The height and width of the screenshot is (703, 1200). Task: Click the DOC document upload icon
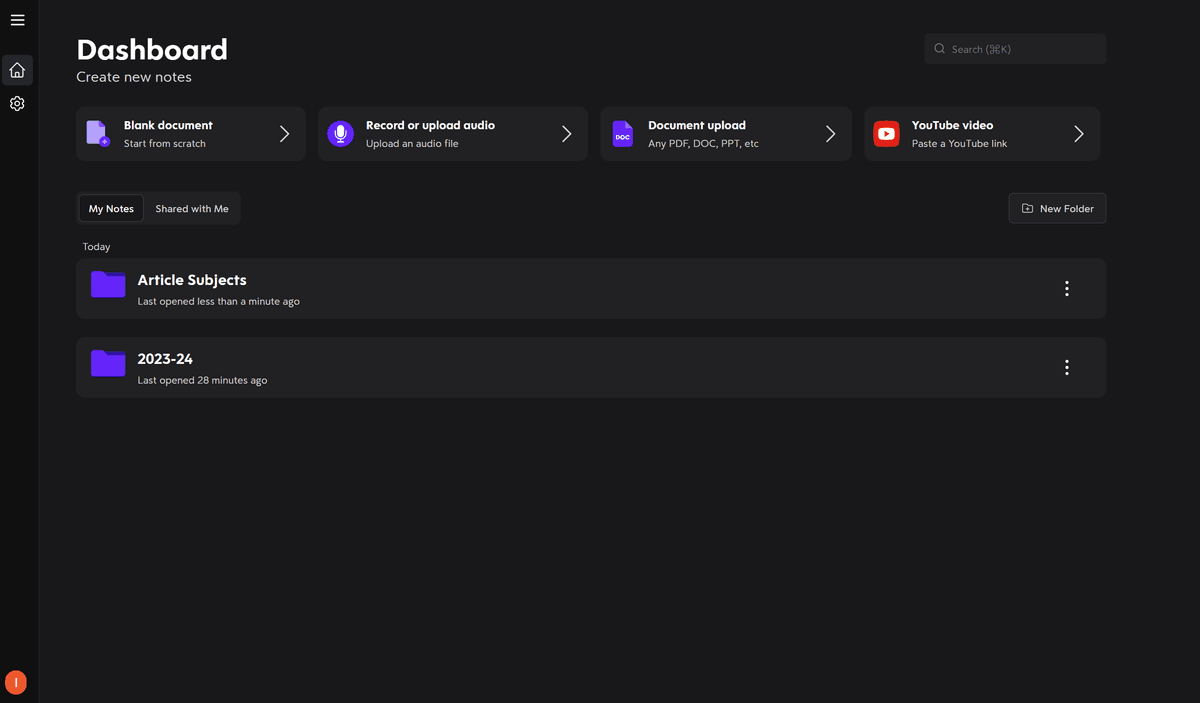(622, 133)
